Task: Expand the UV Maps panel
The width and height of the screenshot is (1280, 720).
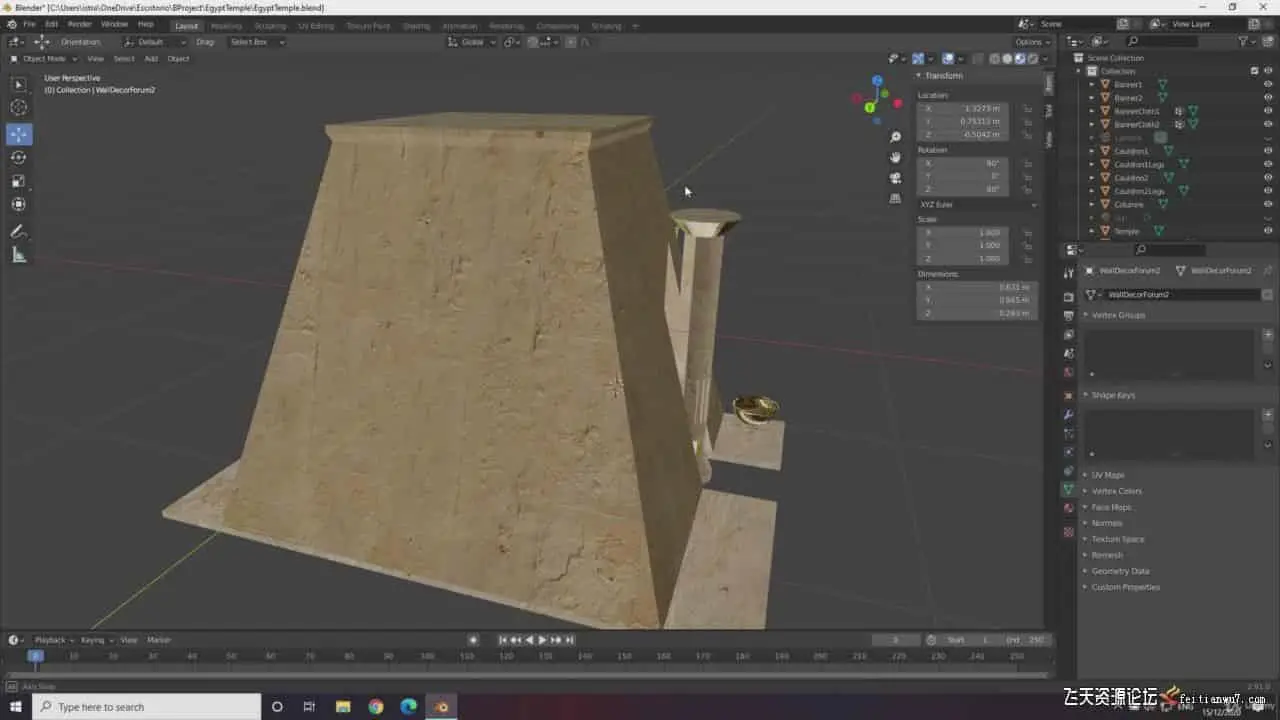Action: tap(1108, 475)
